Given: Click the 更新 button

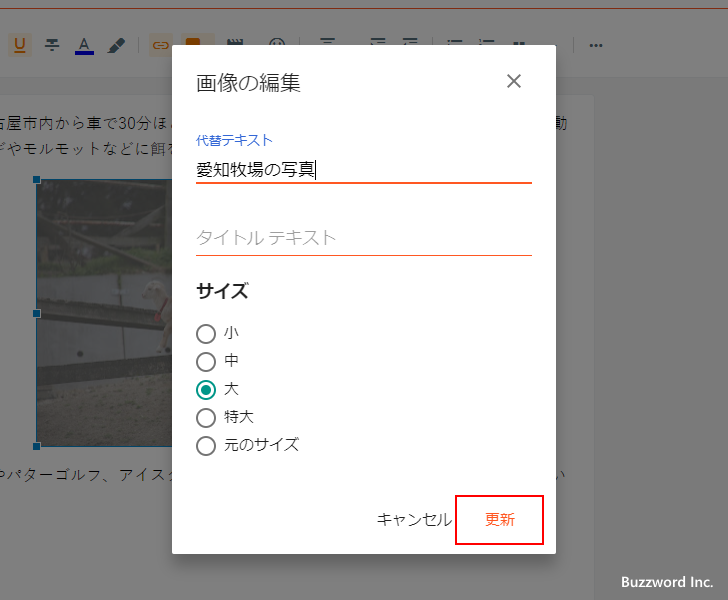Looking at the screenshot, I should [x=500, y=520].
